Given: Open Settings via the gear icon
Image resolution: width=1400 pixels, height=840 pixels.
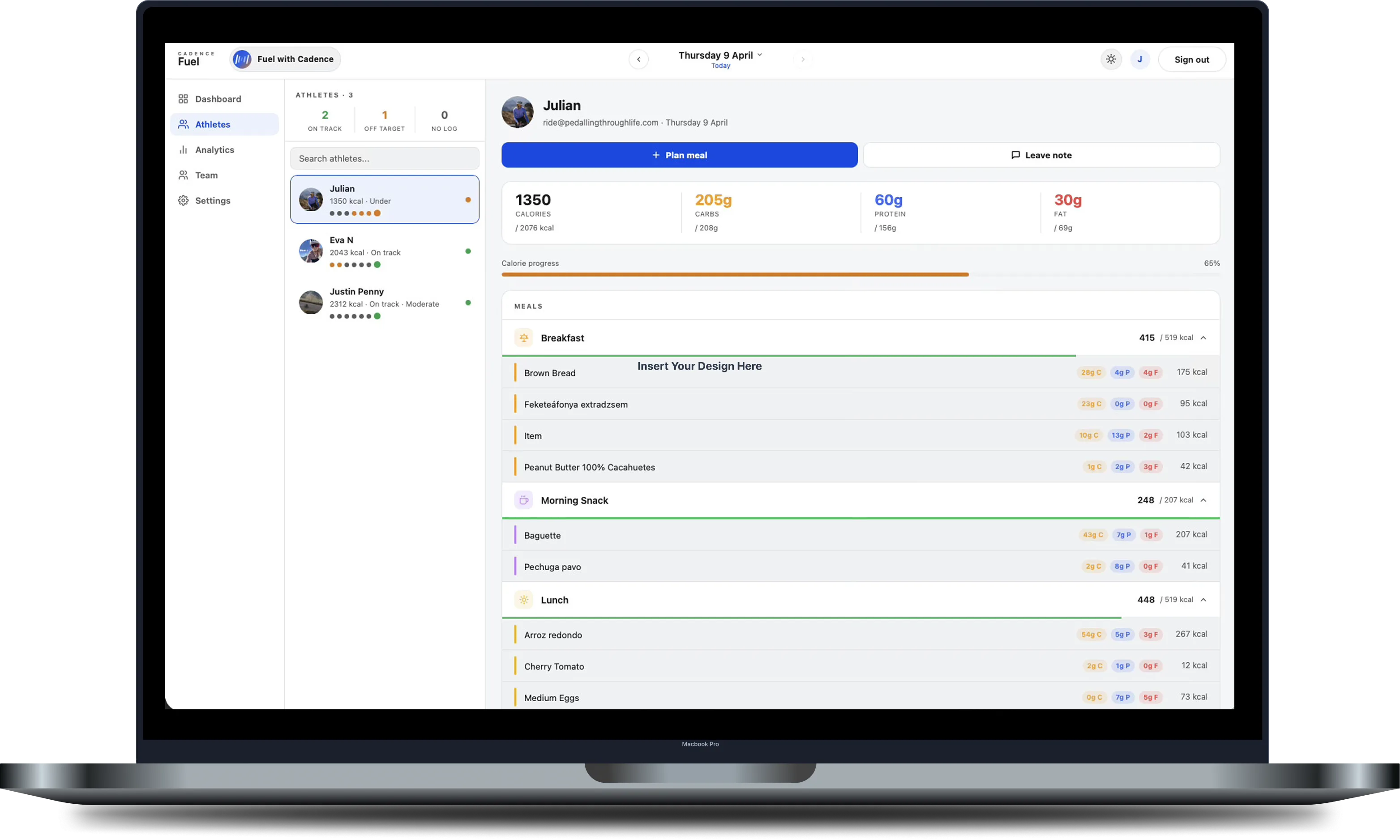Looking at the screenshot, I should pyautogui.click(x=183, y=200).
